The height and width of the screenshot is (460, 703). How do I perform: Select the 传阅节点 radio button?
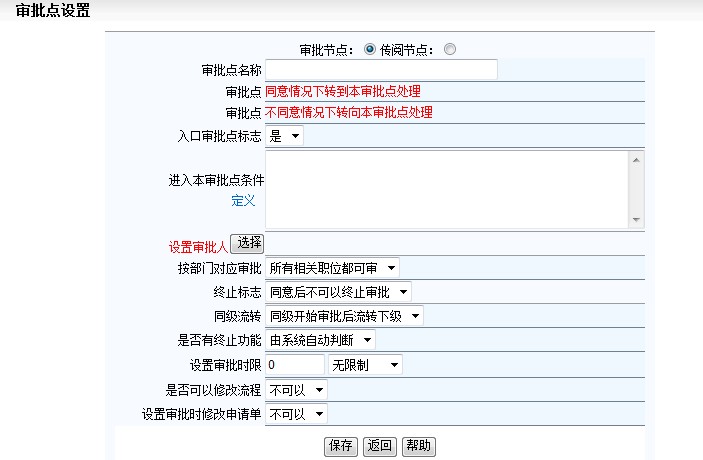[449, 49]
